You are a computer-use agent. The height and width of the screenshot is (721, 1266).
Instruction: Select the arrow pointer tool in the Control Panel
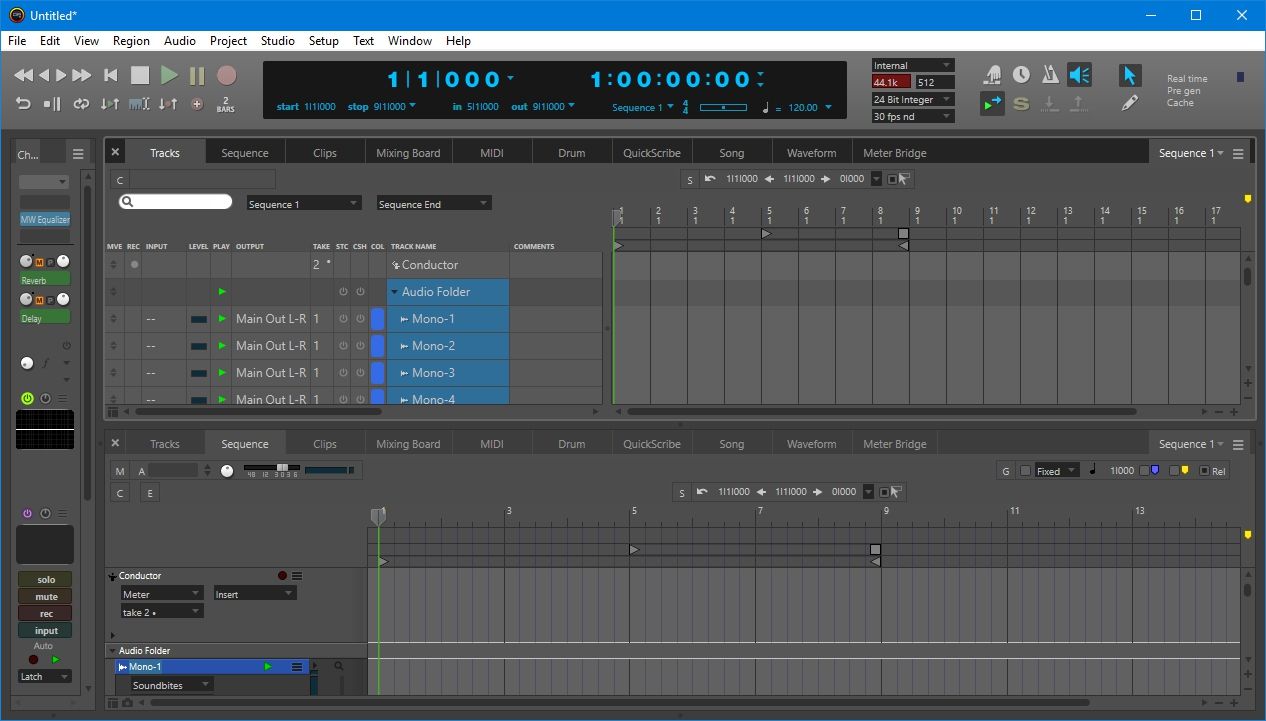[1130, 75]
